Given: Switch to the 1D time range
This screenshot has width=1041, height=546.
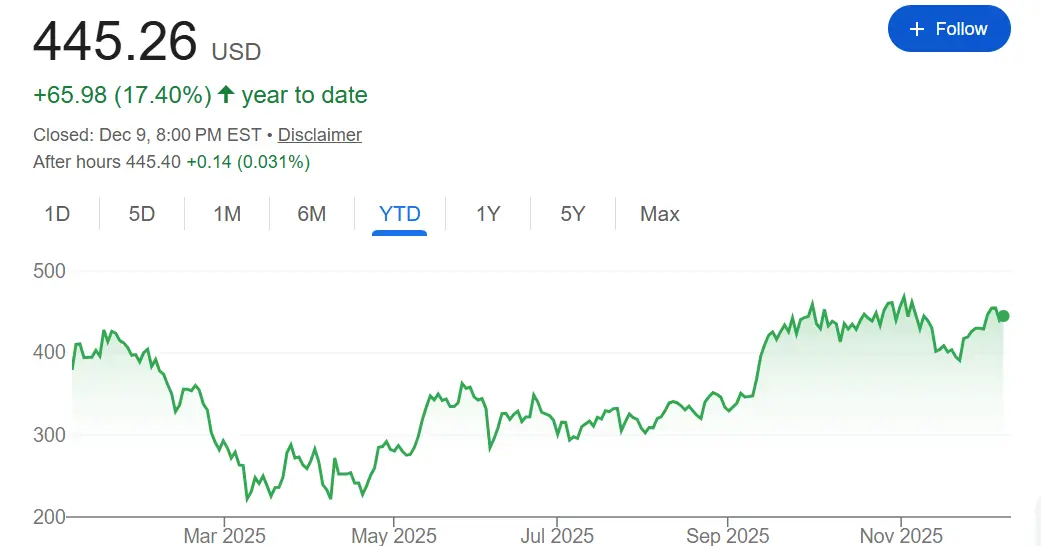Looking at the screenshot, I should (57, 213).
